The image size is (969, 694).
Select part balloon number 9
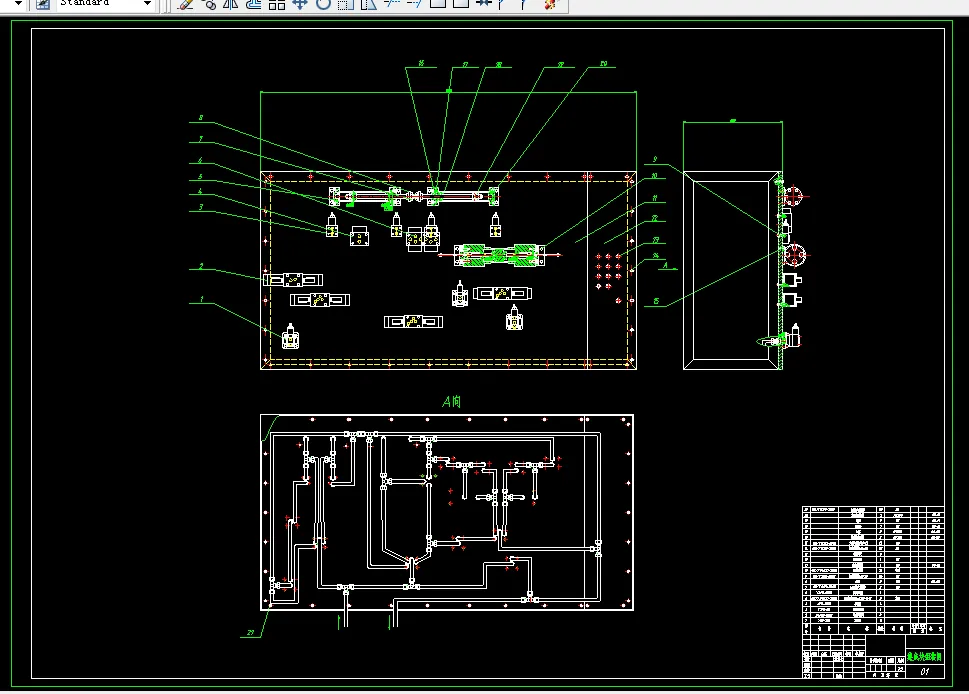tap(655, 159)
